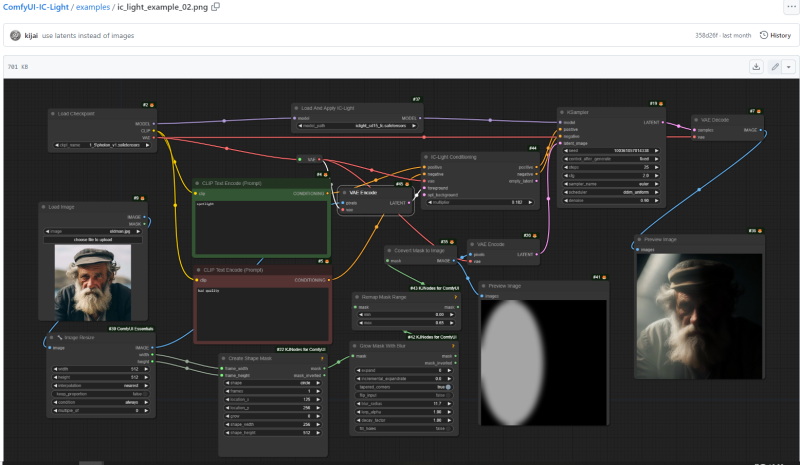800x465 pixels.
Task: Click the shape_height value in Create Shape Mask
Action: click(273, 432)
